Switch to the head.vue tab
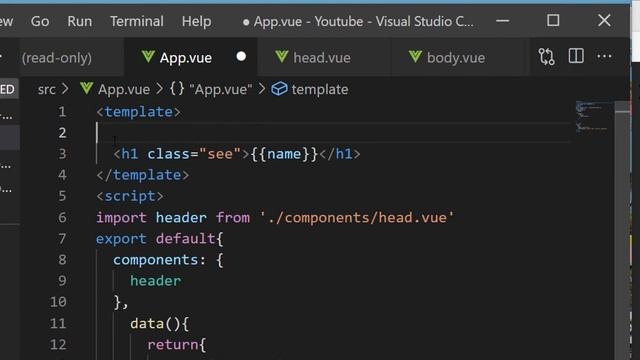Screen dimensions: 640x360 tap(324, 57)
